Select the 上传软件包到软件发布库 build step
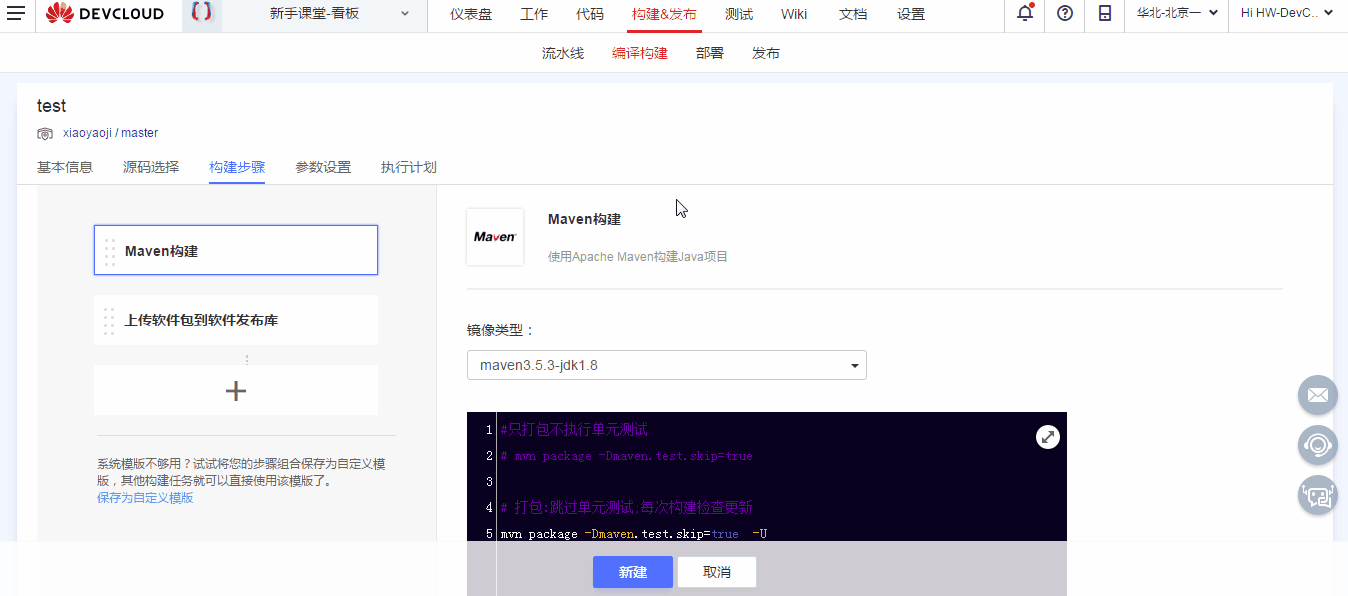1348x596 pixels. [235, 319]
